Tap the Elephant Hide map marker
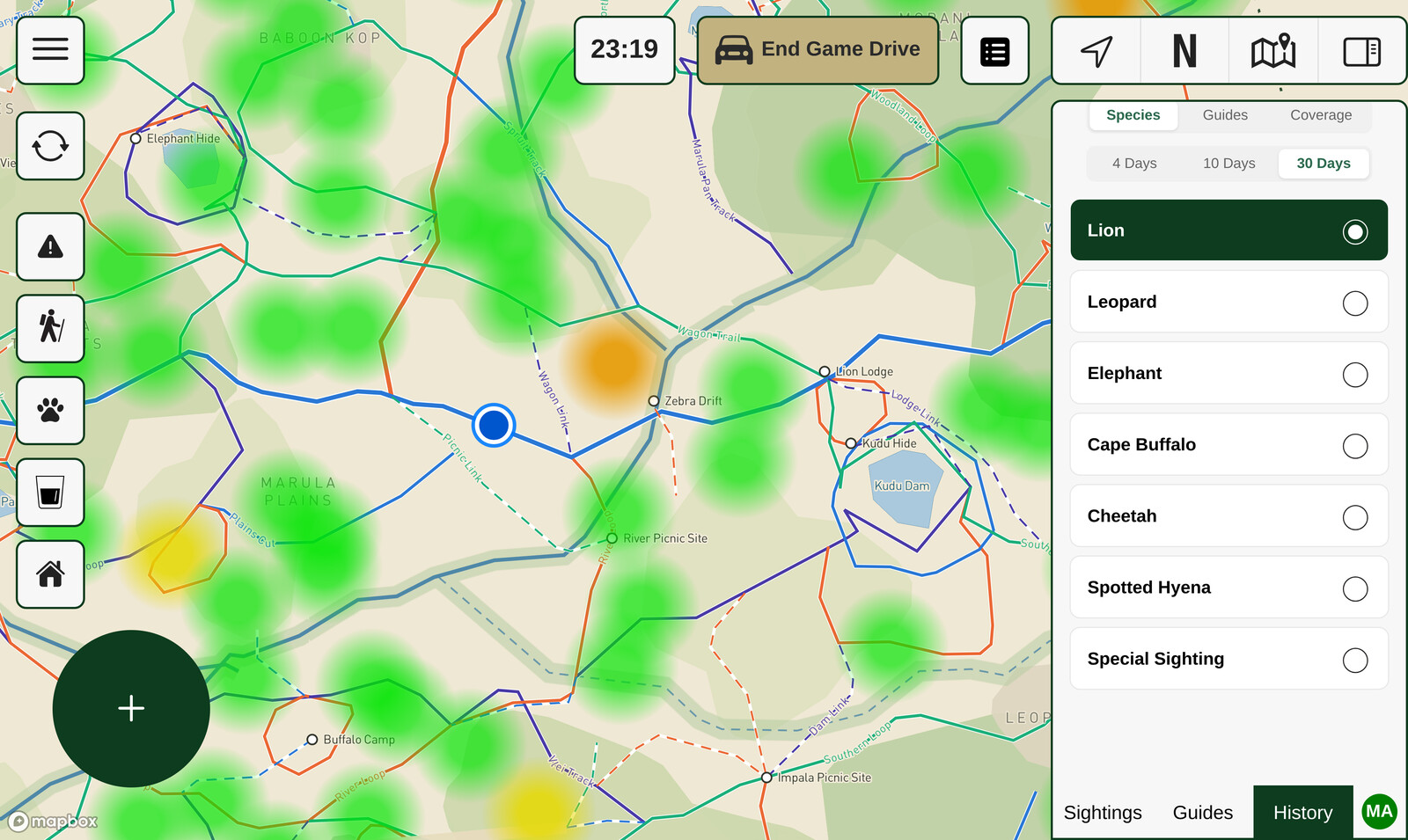This screenshot has width=1408, height=840. (x=136, y=139)
